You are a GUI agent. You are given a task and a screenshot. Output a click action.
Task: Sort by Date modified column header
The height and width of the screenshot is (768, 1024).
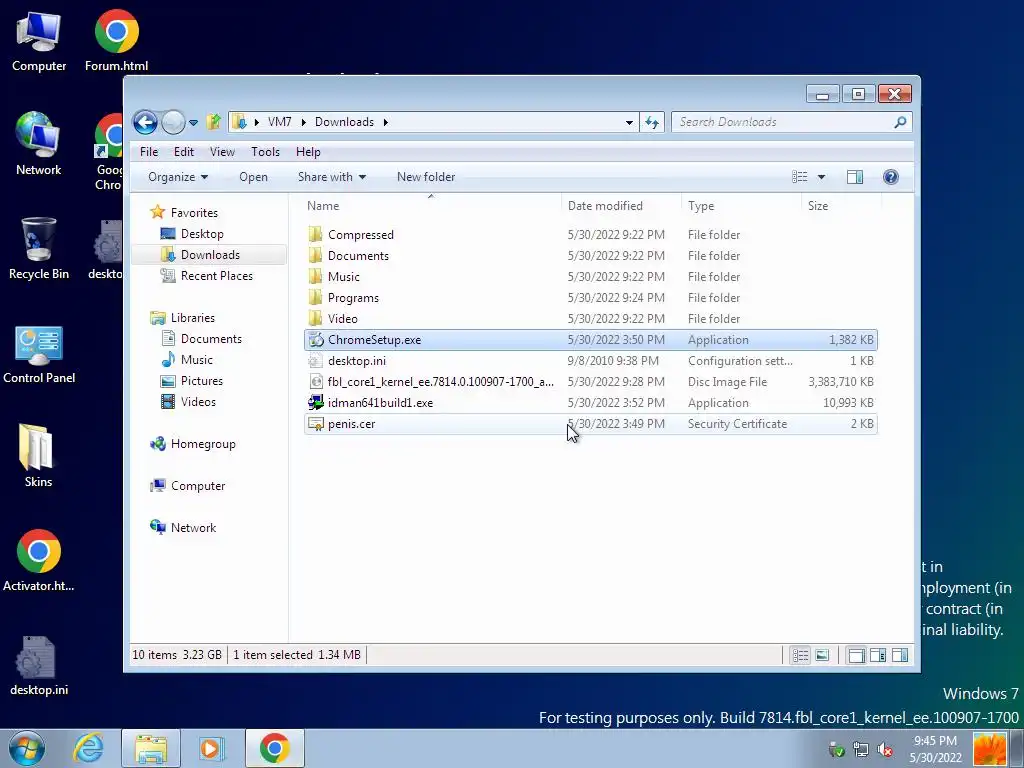click(621, 206)
